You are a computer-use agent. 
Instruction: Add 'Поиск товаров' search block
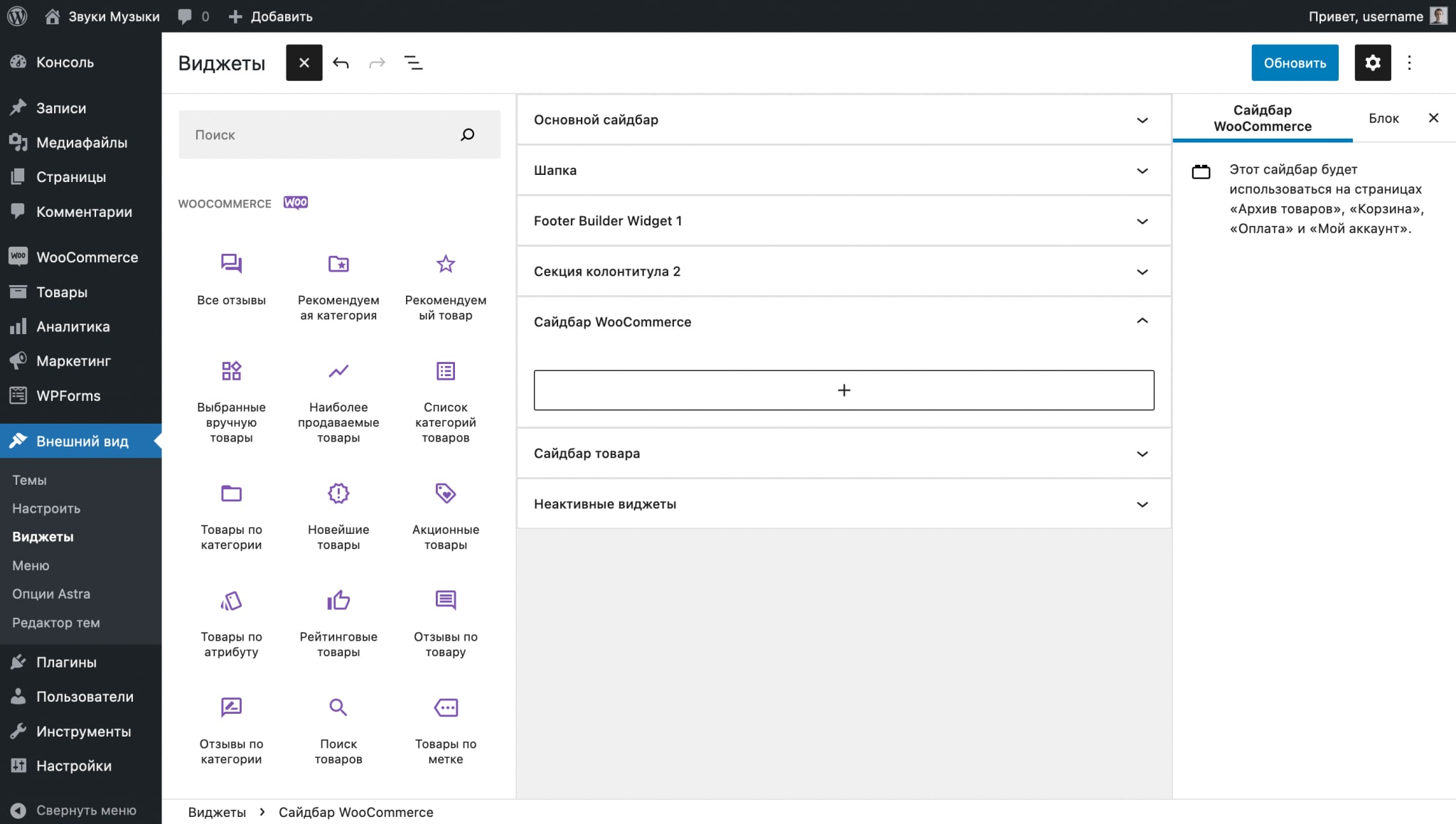coord(338,732)
